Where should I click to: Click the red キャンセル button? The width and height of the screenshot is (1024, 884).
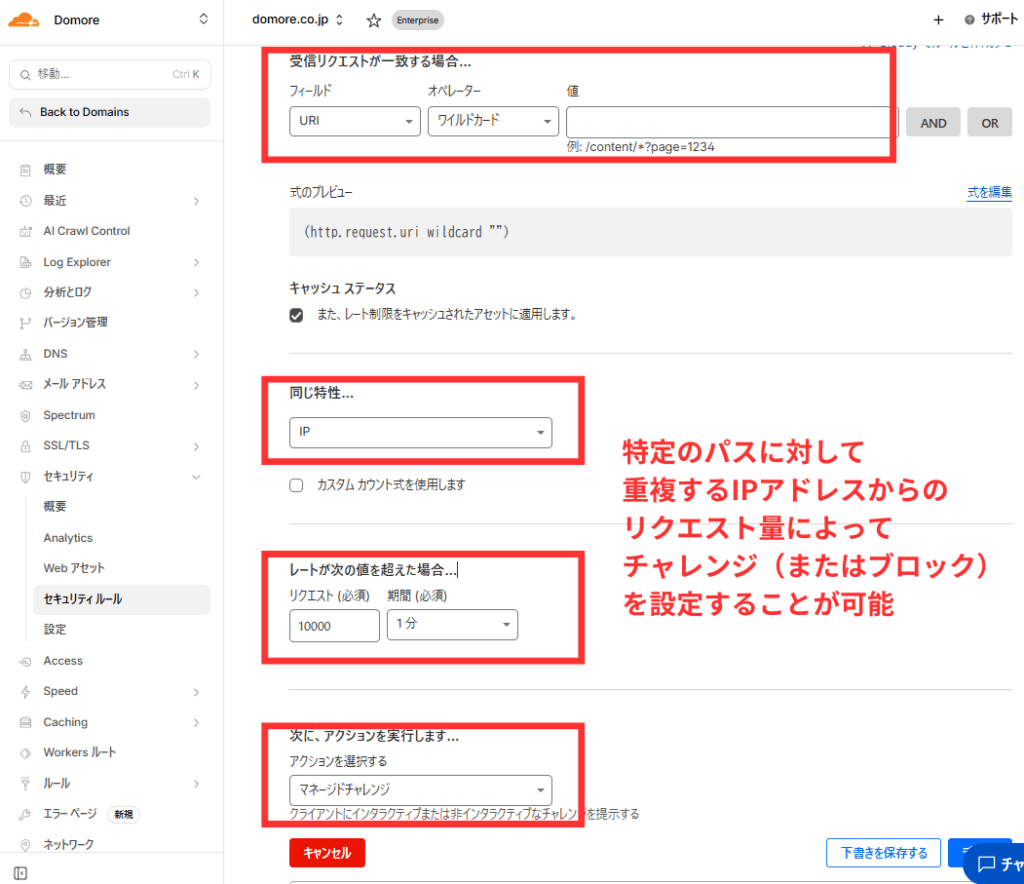[327, 853]
